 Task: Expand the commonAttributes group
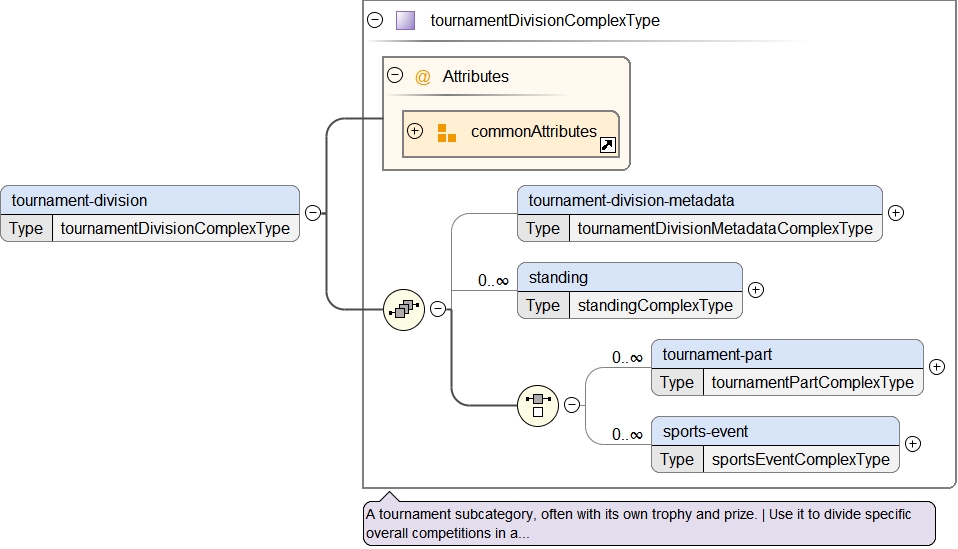tap(415, 131)
